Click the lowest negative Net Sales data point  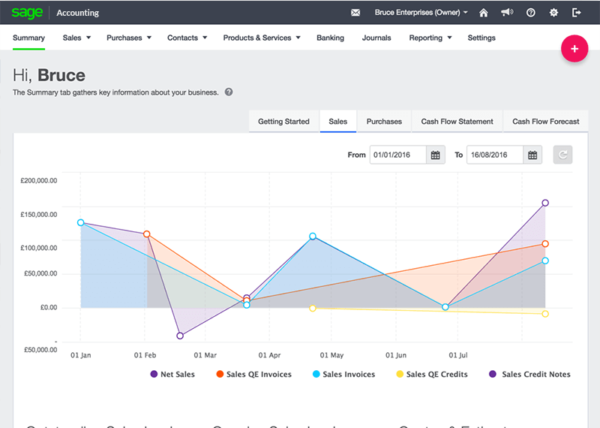click(180, 336)
